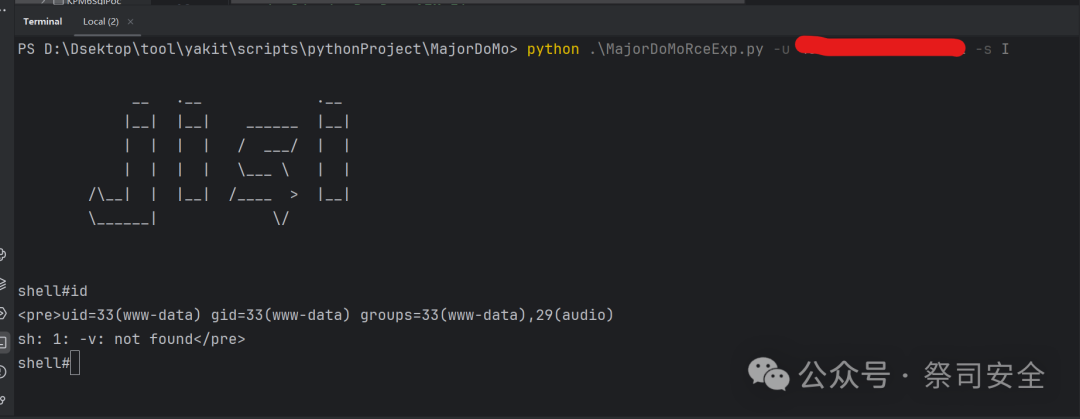Place cursor at the last shell# prompt
Viewport: 1080px width, 419px height.
click(x=75, y=362)
